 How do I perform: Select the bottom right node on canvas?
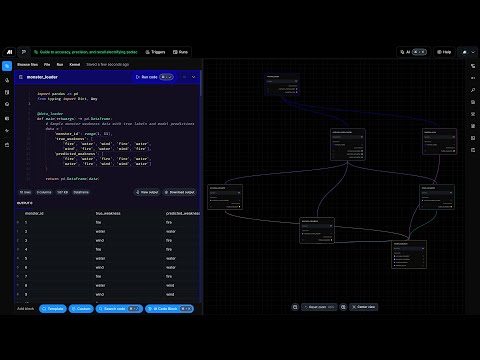pyautogui.click(x=409, y=254)
